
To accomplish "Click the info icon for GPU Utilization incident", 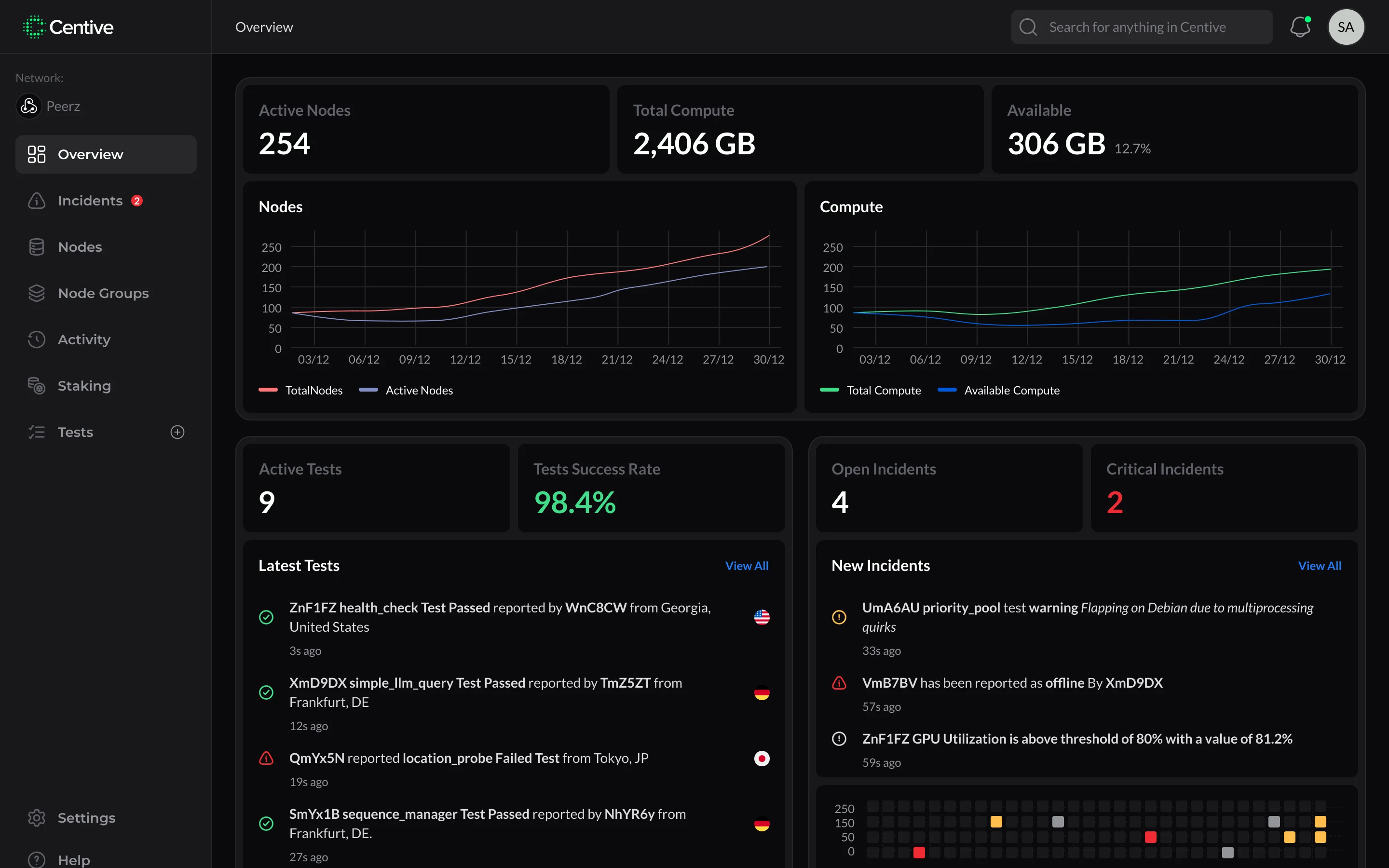I will (x=839, y=739).
